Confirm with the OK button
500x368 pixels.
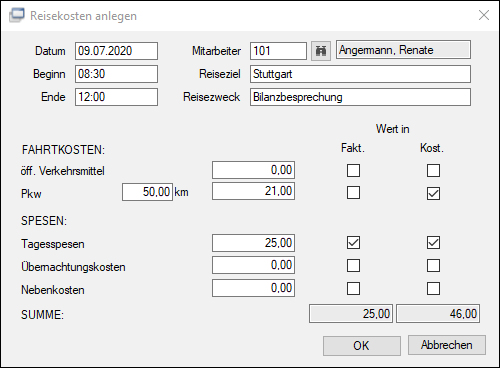[362, 346]
